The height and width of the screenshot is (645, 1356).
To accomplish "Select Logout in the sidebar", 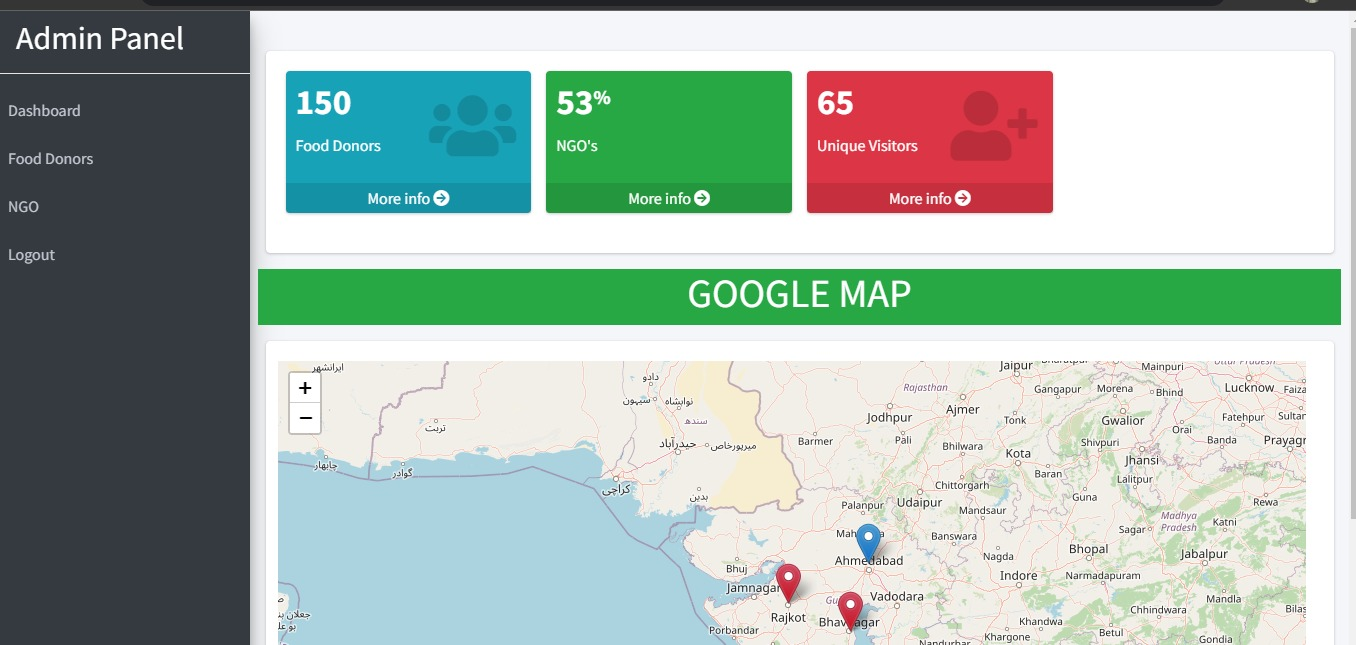I will tap(31, 254).
